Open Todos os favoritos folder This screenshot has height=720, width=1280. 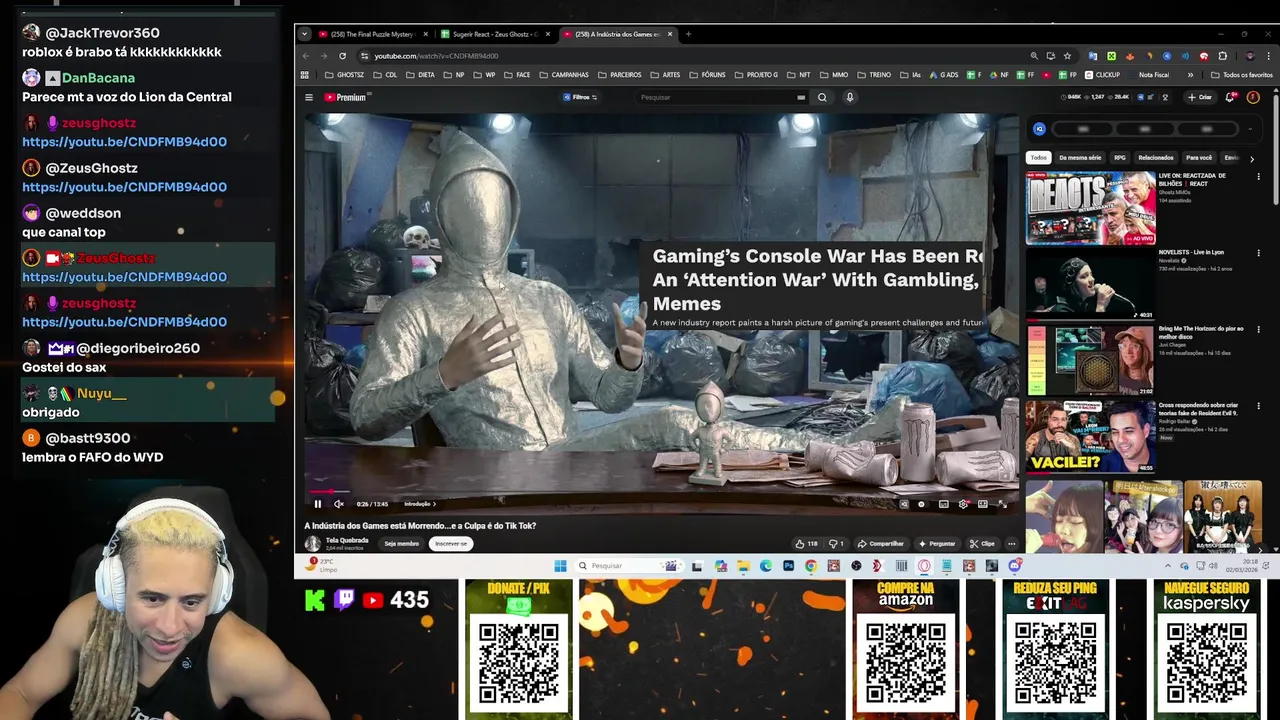click(x=1241, y=75)
